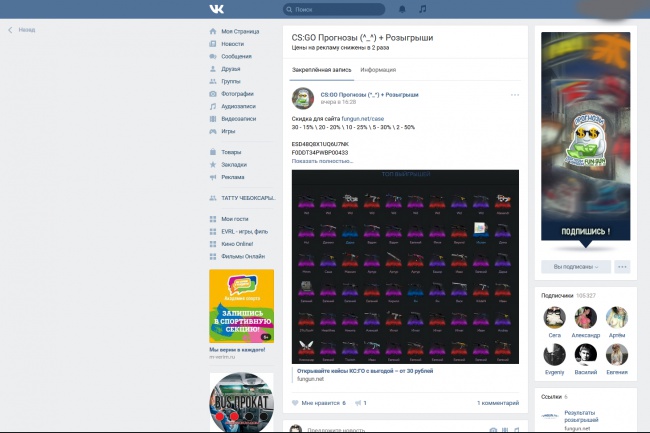This screenshot has width=650, height=433.
Task: Click the Кино Online app icon
Action: click(213, 244)
